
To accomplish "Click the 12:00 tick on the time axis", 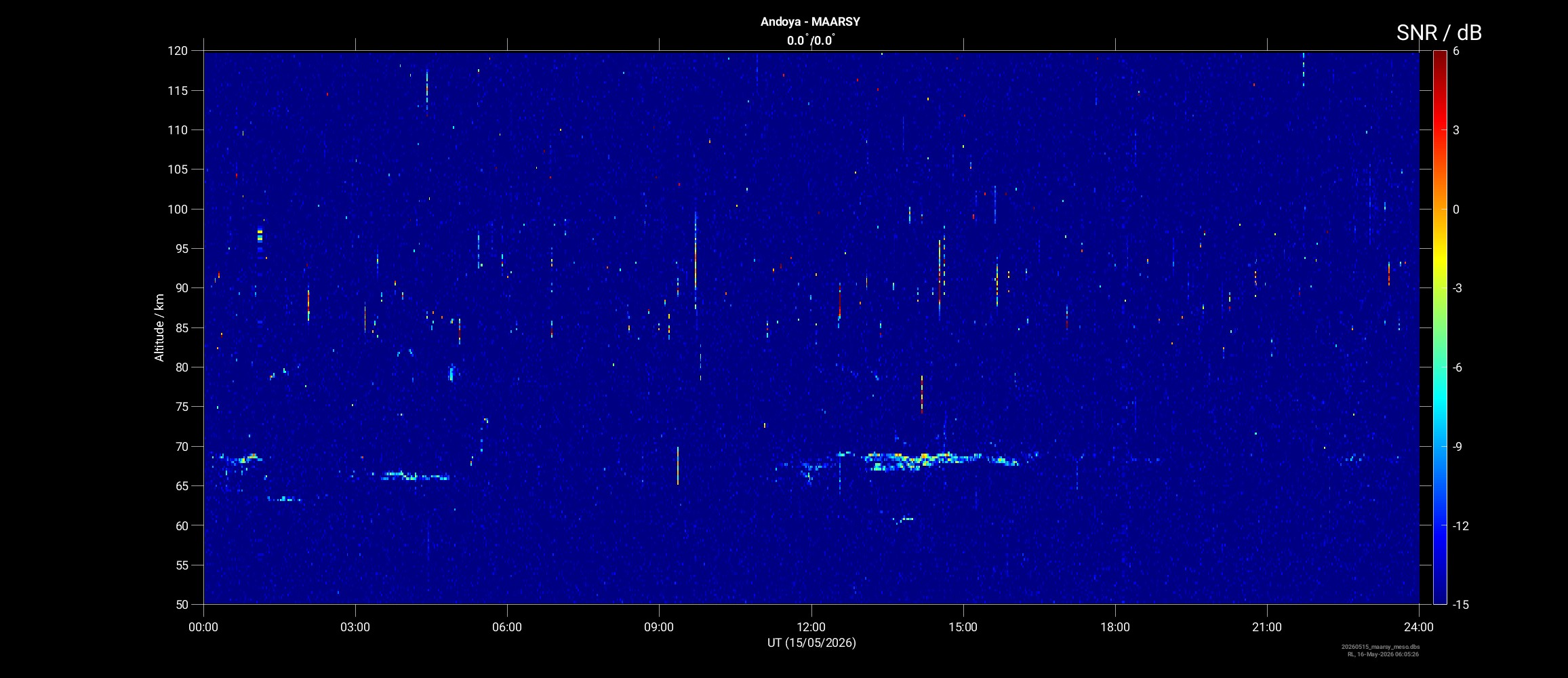I will tap(811, 627).
